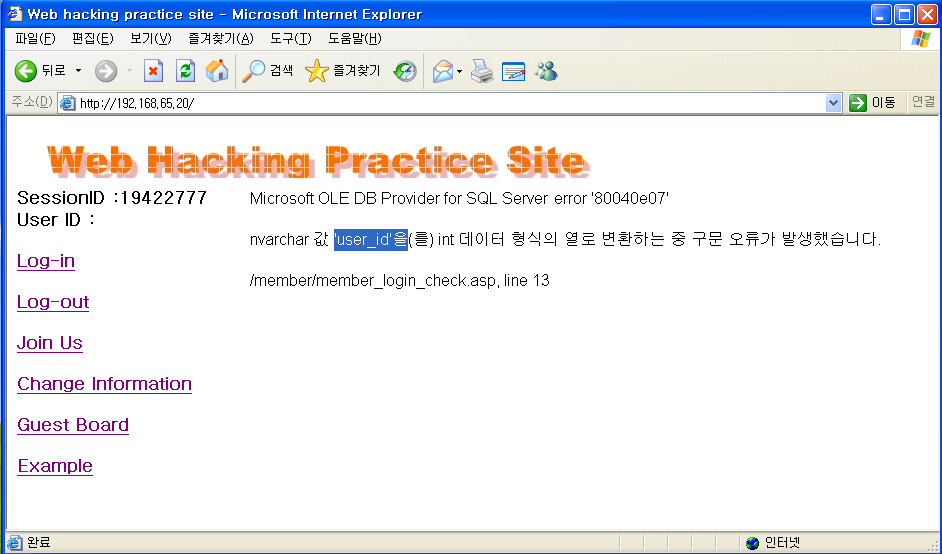Open Favorites (즐겨찾기) star button

tap(342, 71)
